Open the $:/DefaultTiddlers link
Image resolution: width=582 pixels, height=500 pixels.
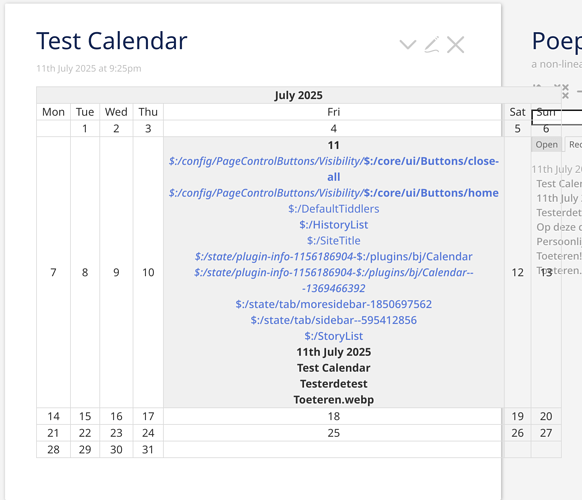pos(333,209)
